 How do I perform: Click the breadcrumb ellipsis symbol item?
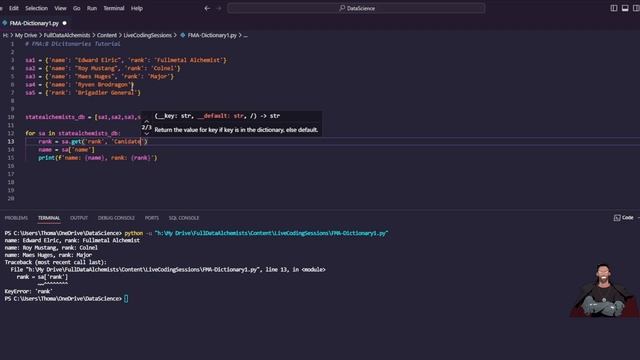click(x=246, y=36)
